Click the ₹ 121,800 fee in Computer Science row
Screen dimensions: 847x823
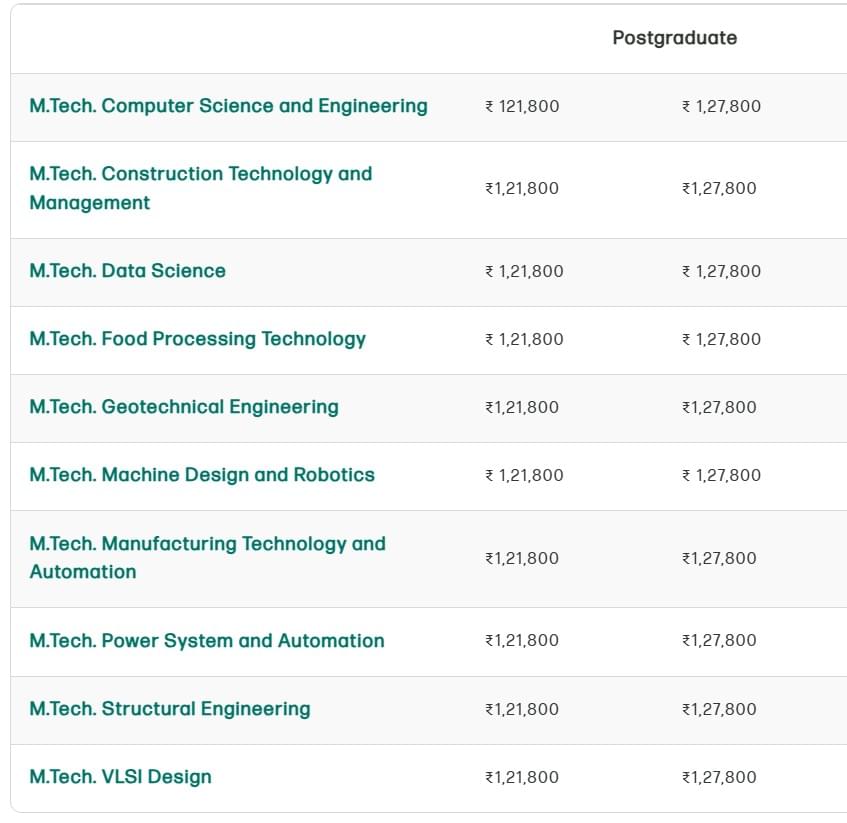pyautogui.click(x=522, y=106)
